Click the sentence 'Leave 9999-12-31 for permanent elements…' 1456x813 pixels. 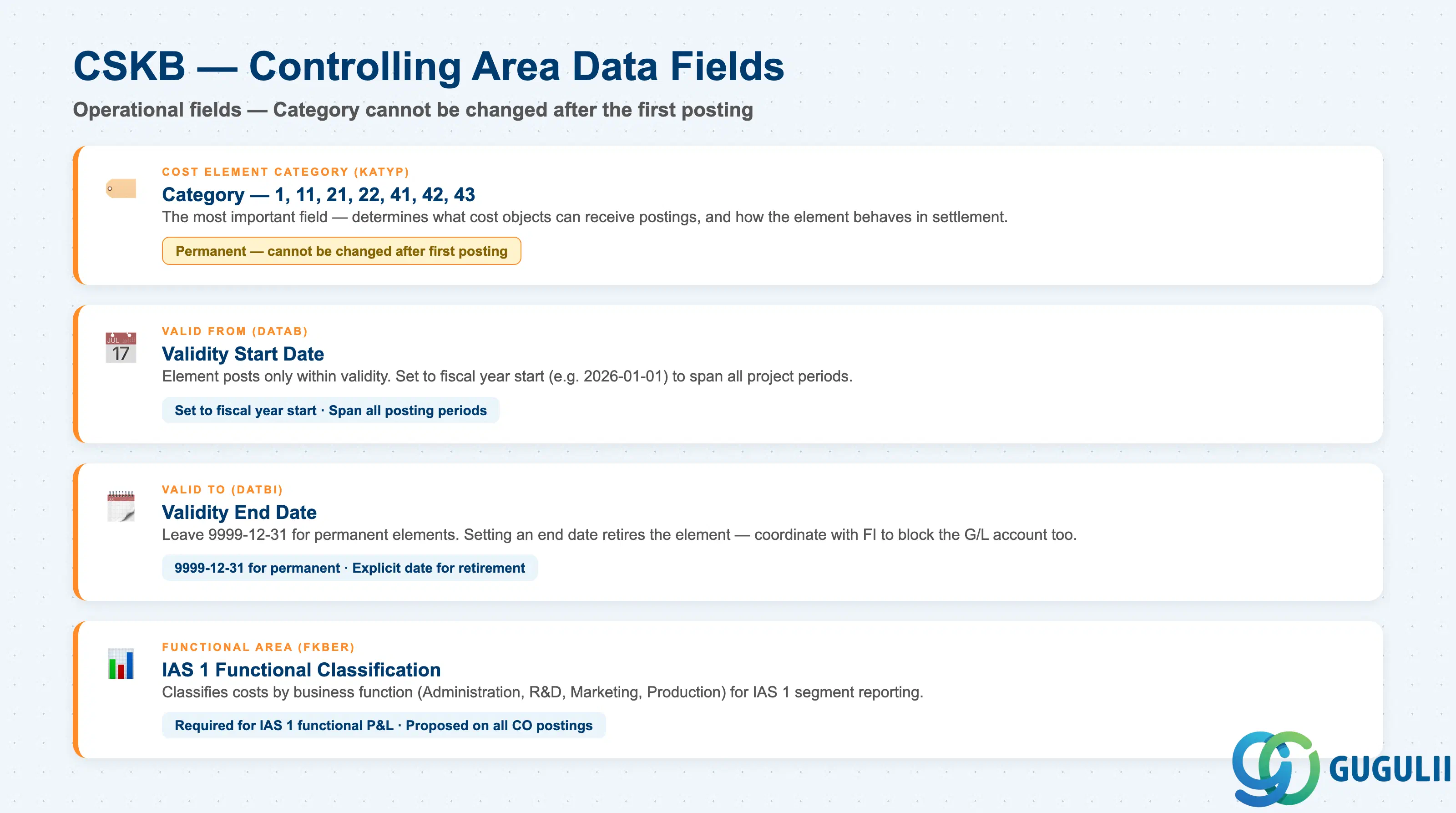(x=619, y=535)
